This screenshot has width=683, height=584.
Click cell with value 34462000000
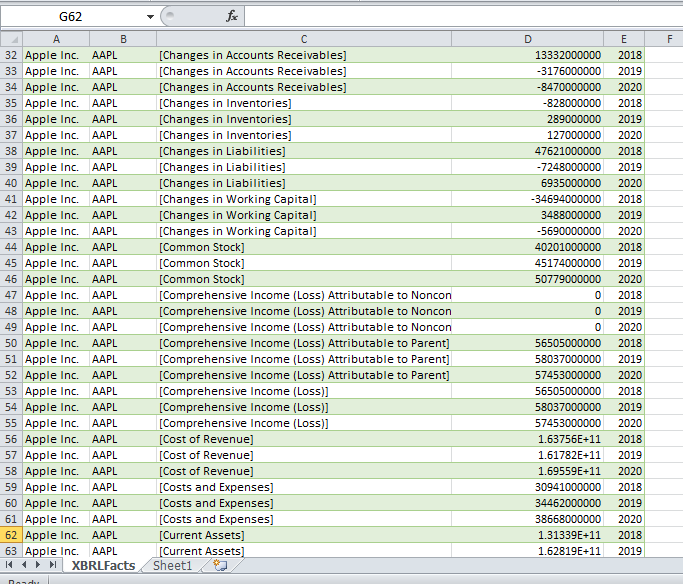527,503
